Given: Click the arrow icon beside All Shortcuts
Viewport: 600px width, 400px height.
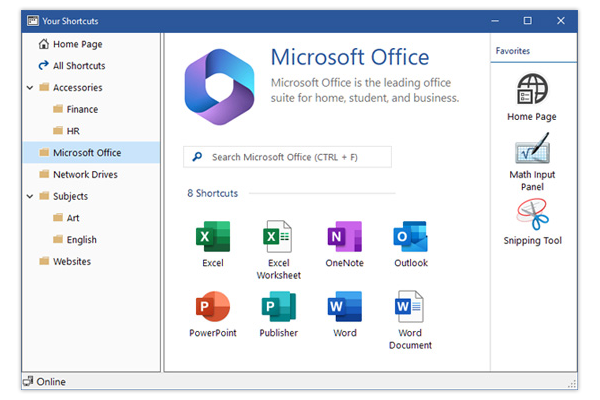Looking at the screenshot, I should point(44,65).
